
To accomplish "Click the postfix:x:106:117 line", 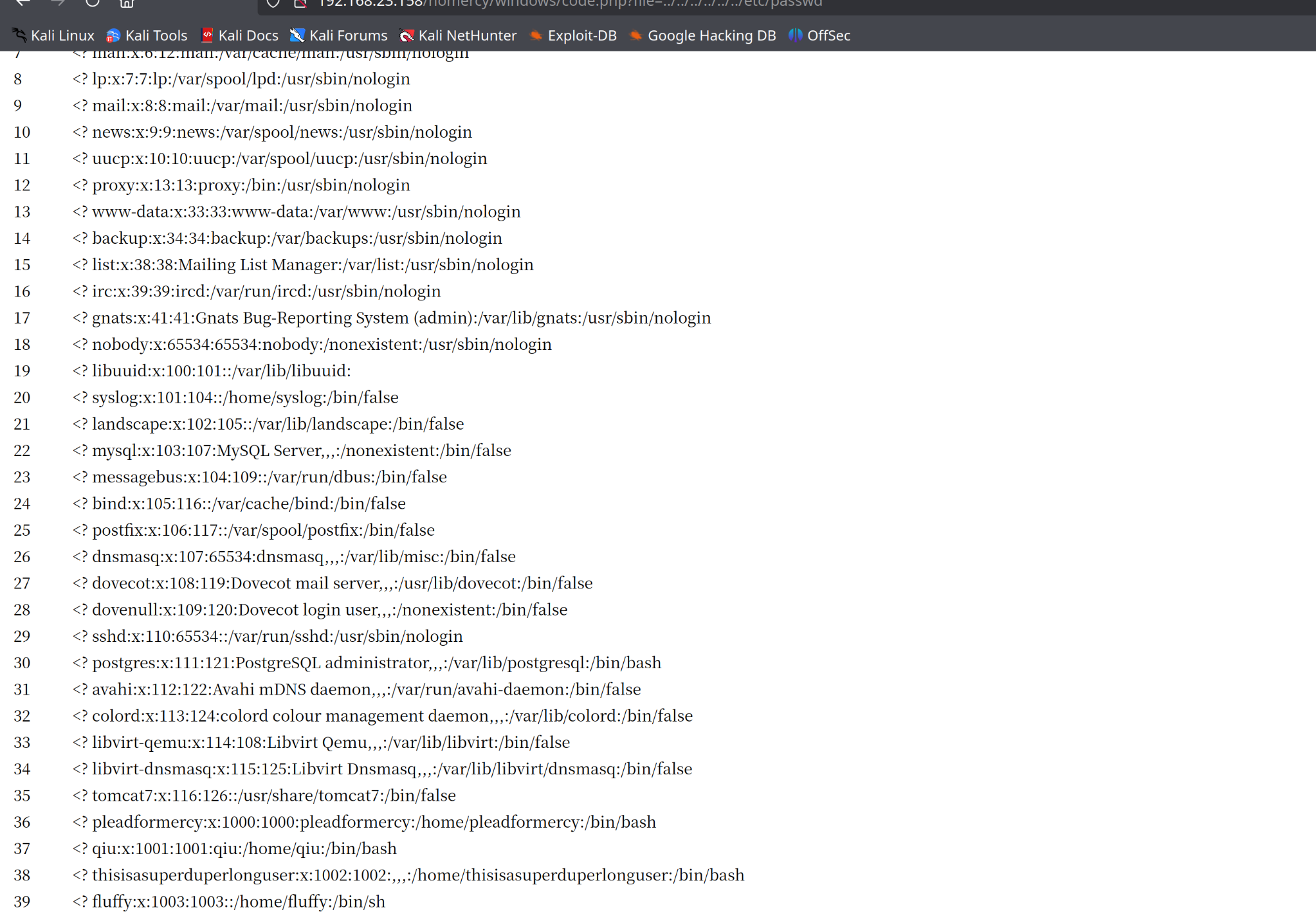I will (253, 530).
